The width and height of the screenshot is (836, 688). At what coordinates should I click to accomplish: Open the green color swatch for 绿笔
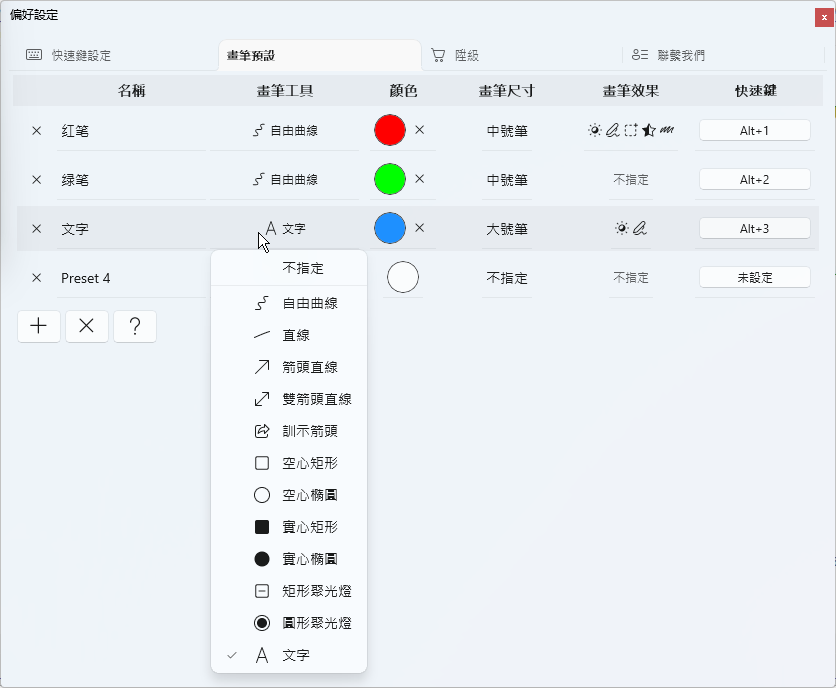[x=390, y=179]
